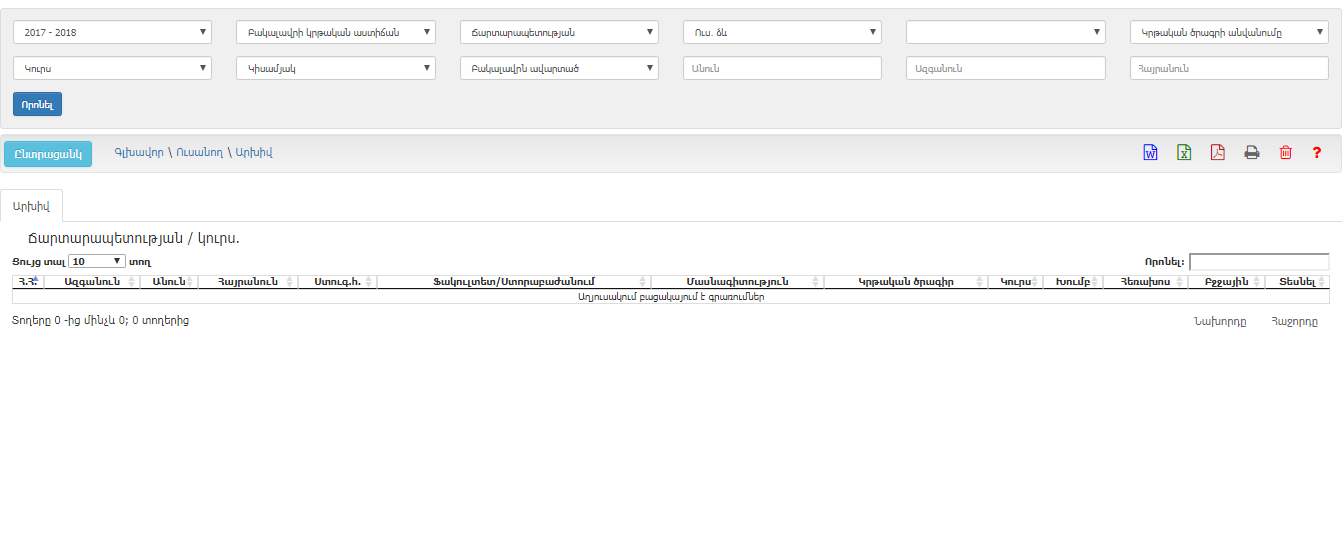
Task: Change rows shown per page dropdown
Action: pos(97,261)
